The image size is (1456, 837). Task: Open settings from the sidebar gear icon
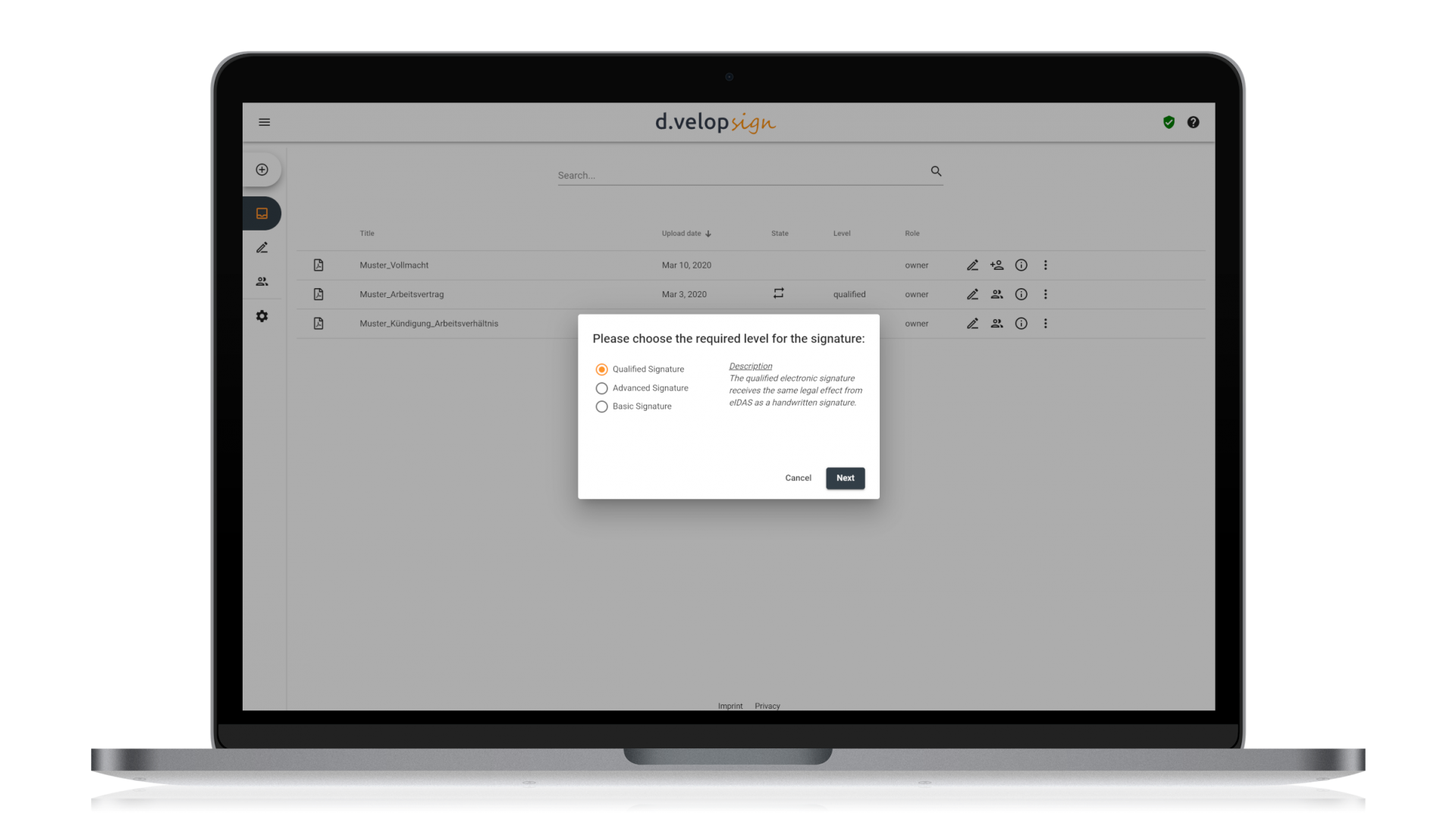(x=262, y=316)
